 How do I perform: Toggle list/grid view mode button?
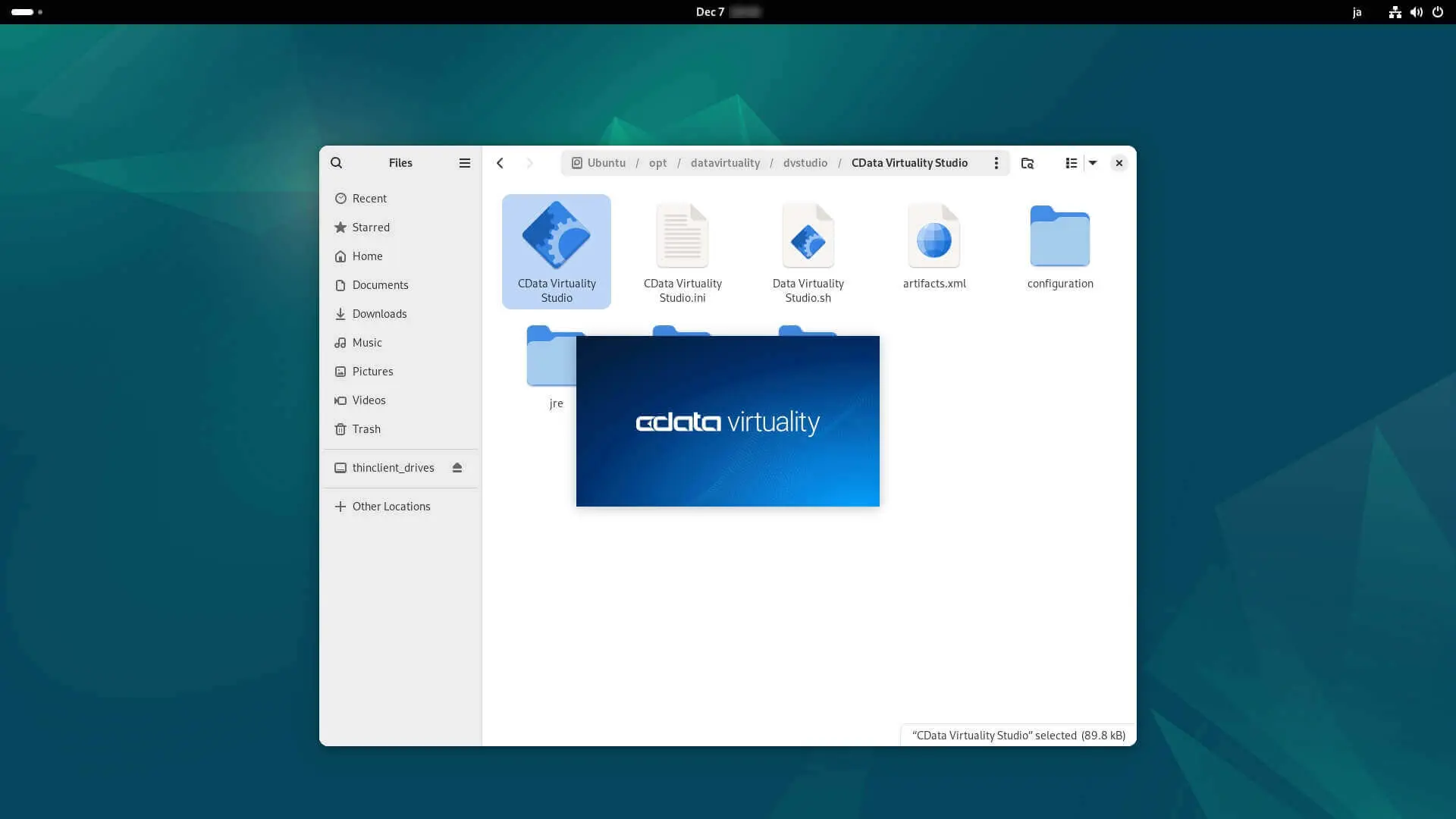(1071, 163)
